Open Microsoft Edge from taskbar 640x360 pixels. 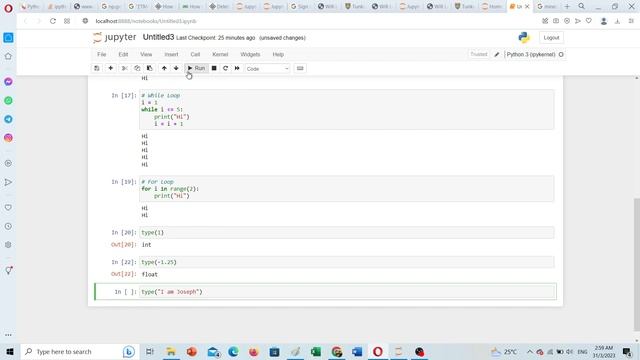tap(233, 351)
